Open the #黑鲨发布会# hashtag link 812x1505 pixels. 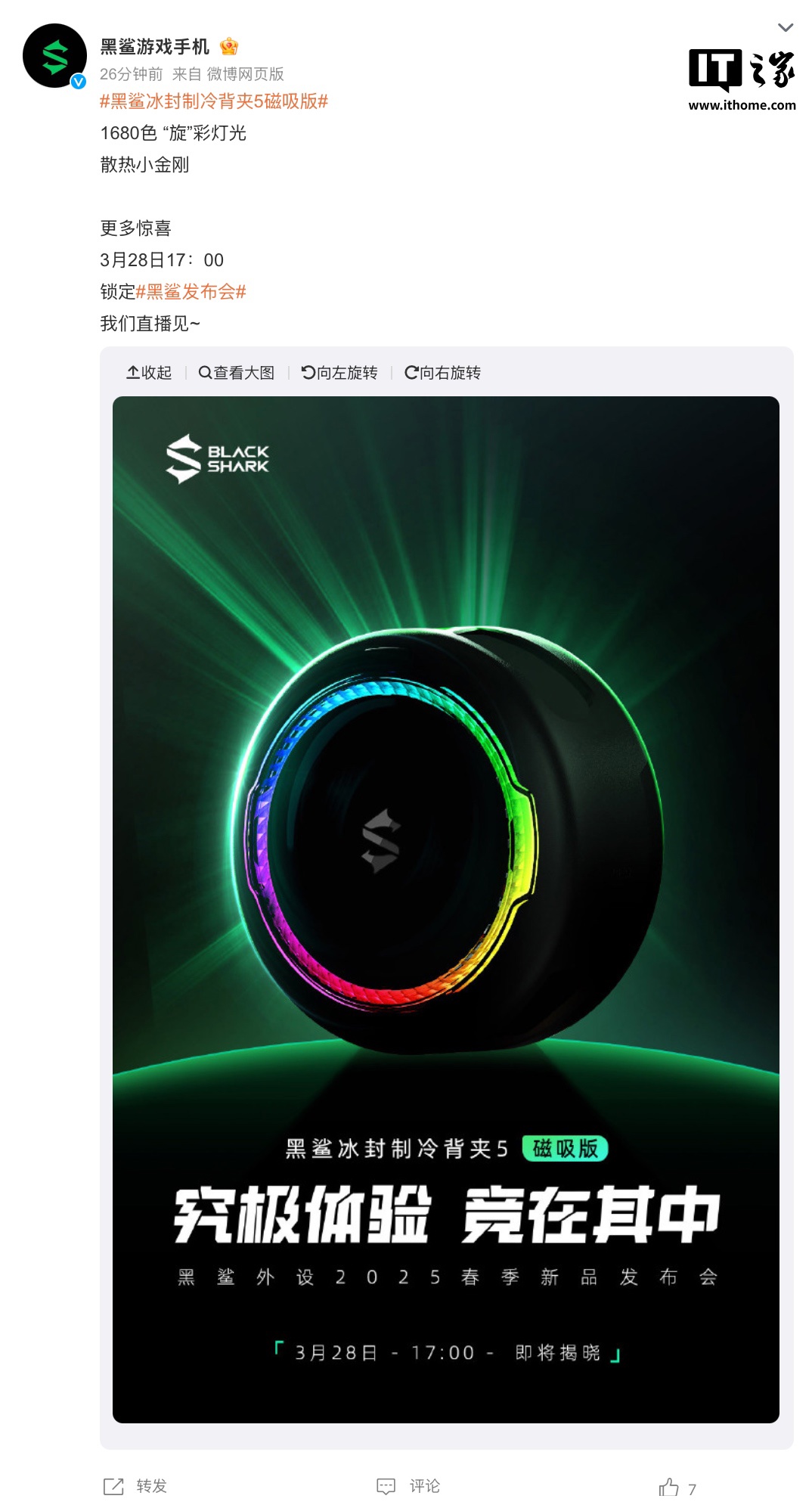191,292
